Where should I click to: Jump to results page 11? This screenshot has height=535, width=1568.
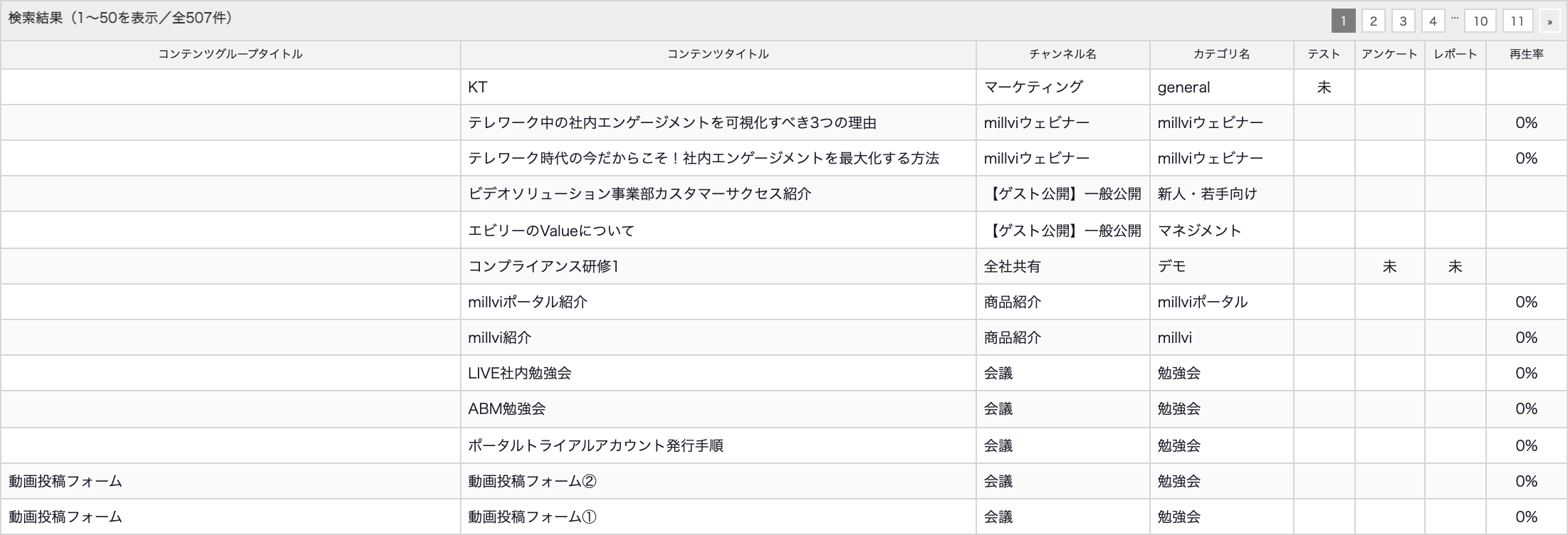[1517, 21]
